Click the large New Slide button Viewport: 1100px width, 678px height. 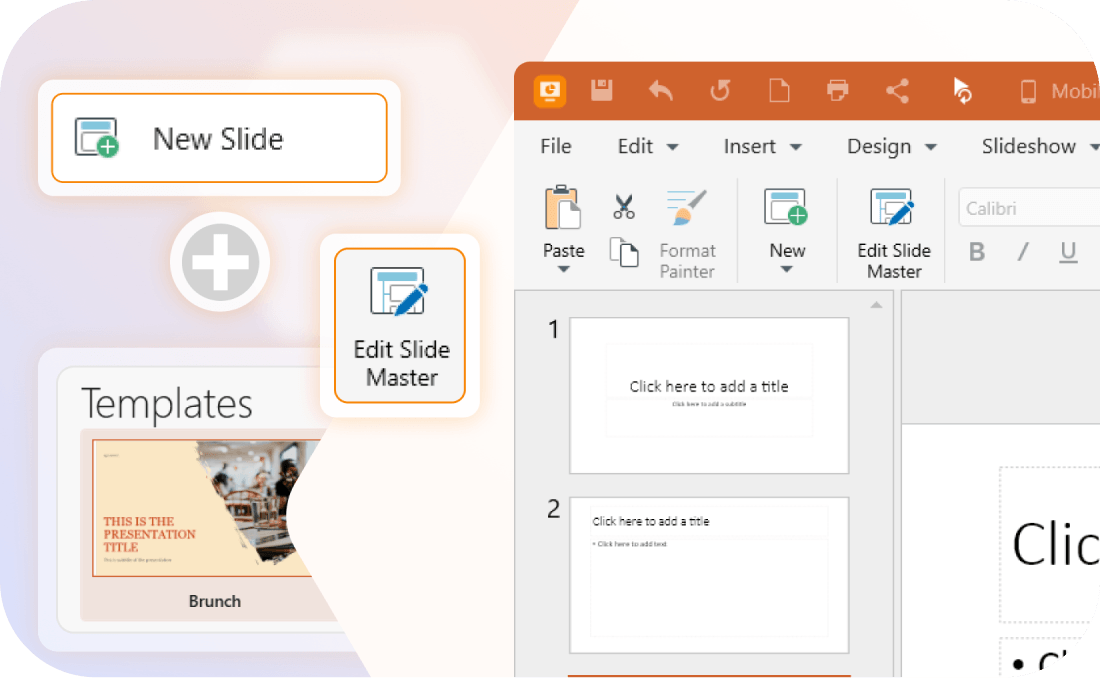pos(219,138)
